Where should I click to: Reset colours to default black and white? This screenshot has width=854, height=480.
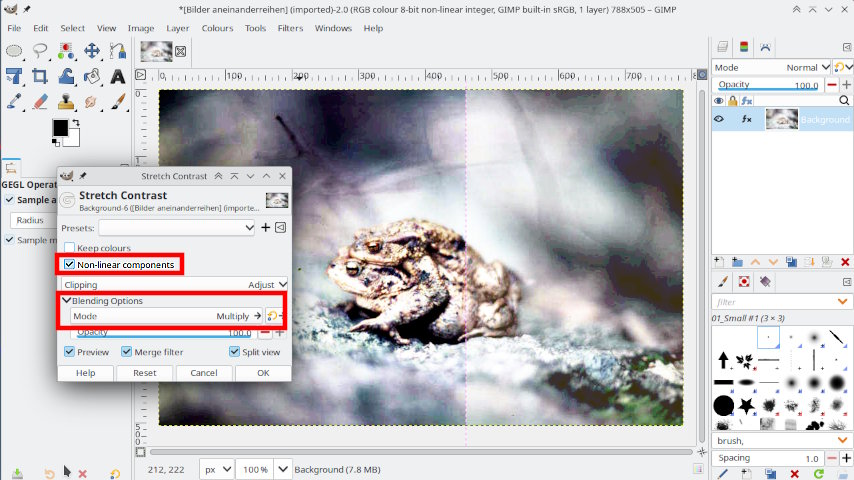56,143
